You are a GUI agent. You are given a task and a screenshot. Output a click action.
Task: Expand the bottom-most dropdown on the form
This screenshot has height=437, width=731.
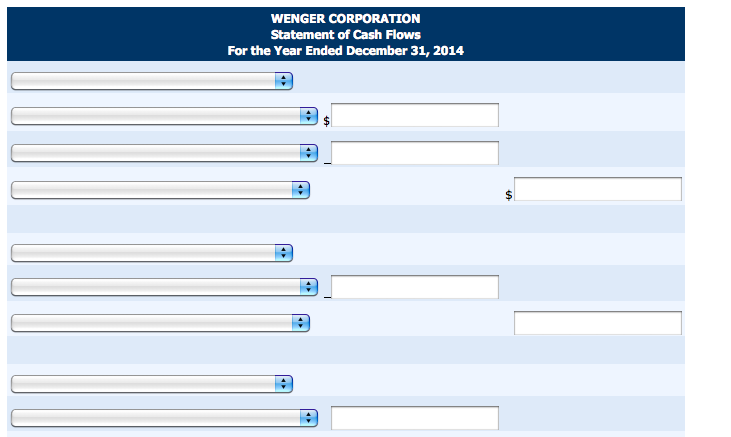point(164,418)
